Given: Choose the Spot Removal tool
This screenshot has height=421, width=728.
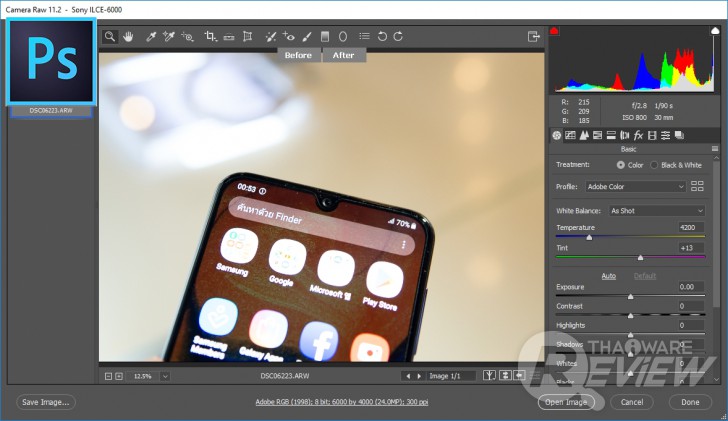Looking at the screenshot, I should coord(271,36).
